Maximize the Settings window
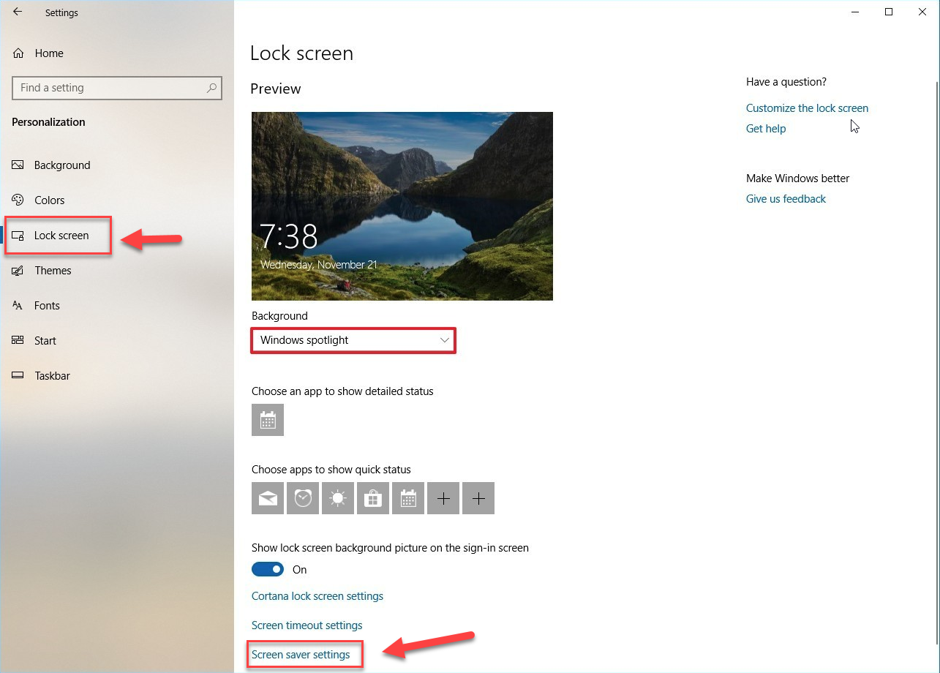This screenshot has height=673, width=940. coord(888,12)
